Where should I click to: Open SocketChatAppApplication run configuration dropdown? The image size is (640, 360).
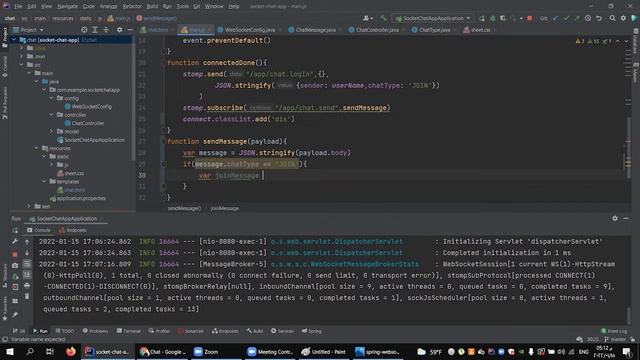click(432, 18)
